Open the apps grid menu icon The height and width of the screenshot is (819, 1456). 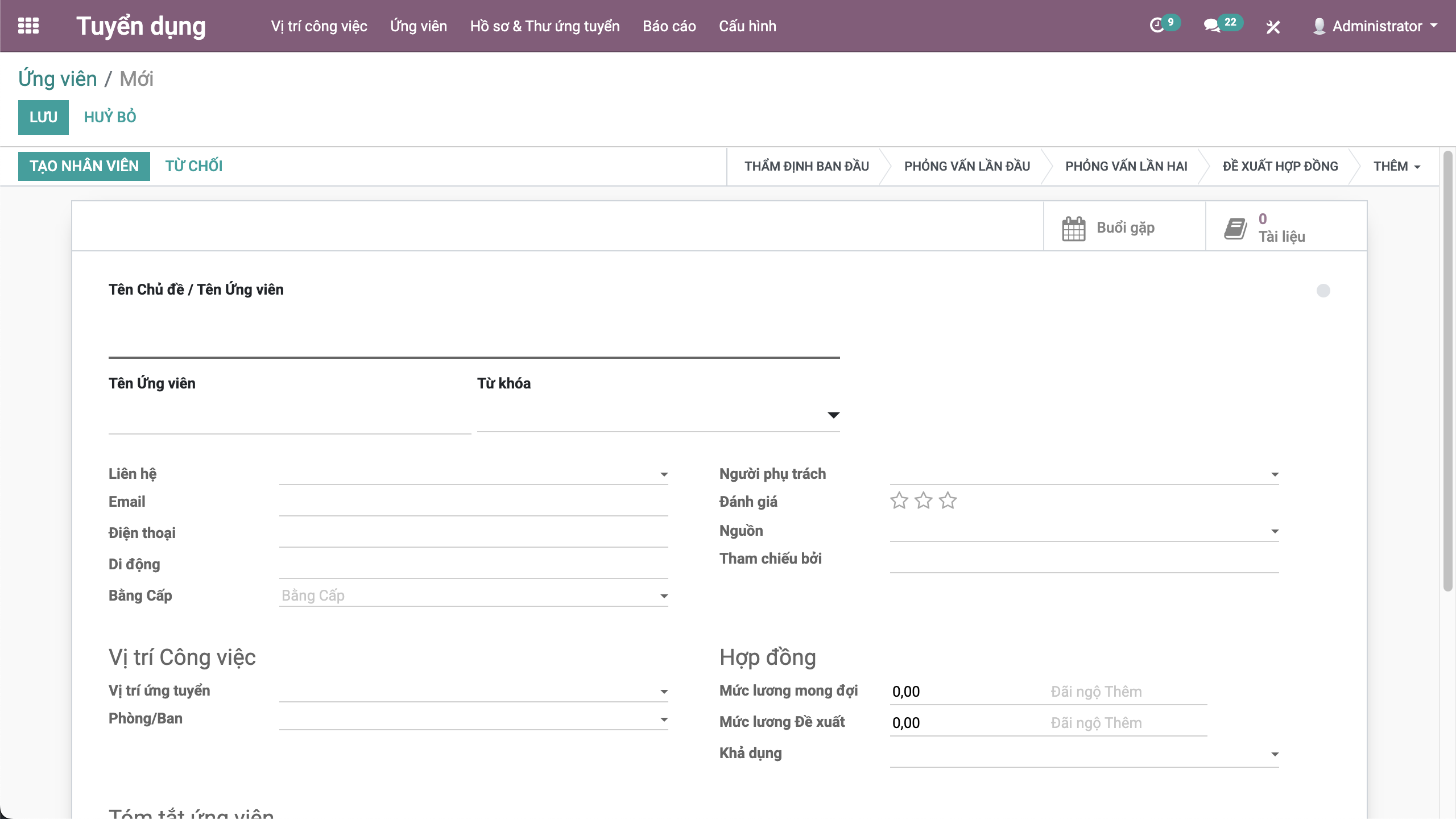point(28,26)
